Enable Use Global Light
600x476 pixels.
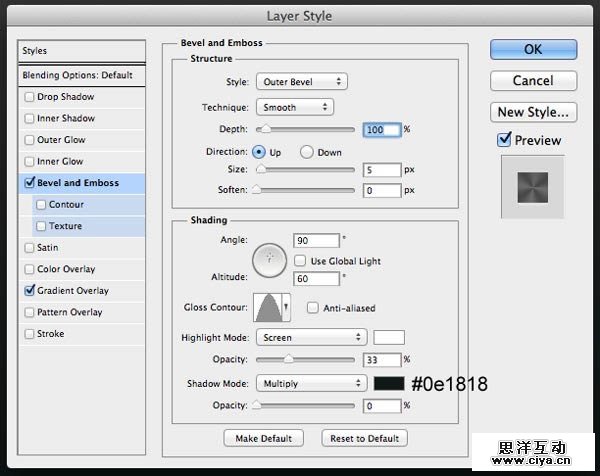click(300, 260)
